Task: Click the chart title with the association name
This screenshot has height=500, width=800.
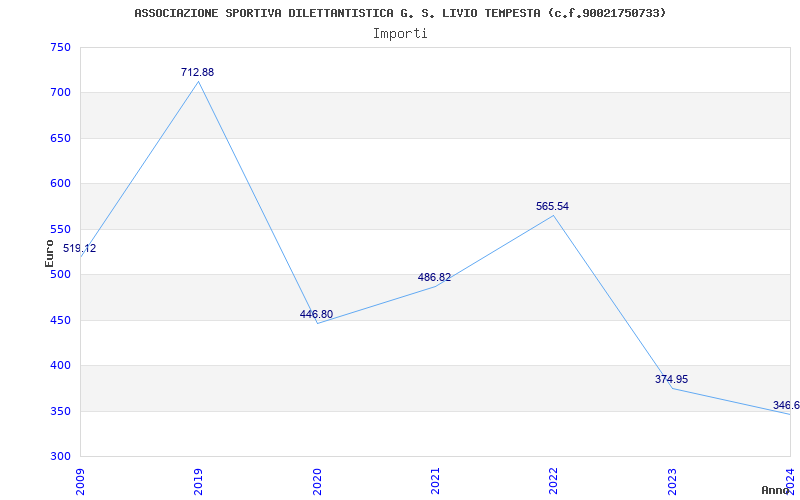Action: [400, 13]
